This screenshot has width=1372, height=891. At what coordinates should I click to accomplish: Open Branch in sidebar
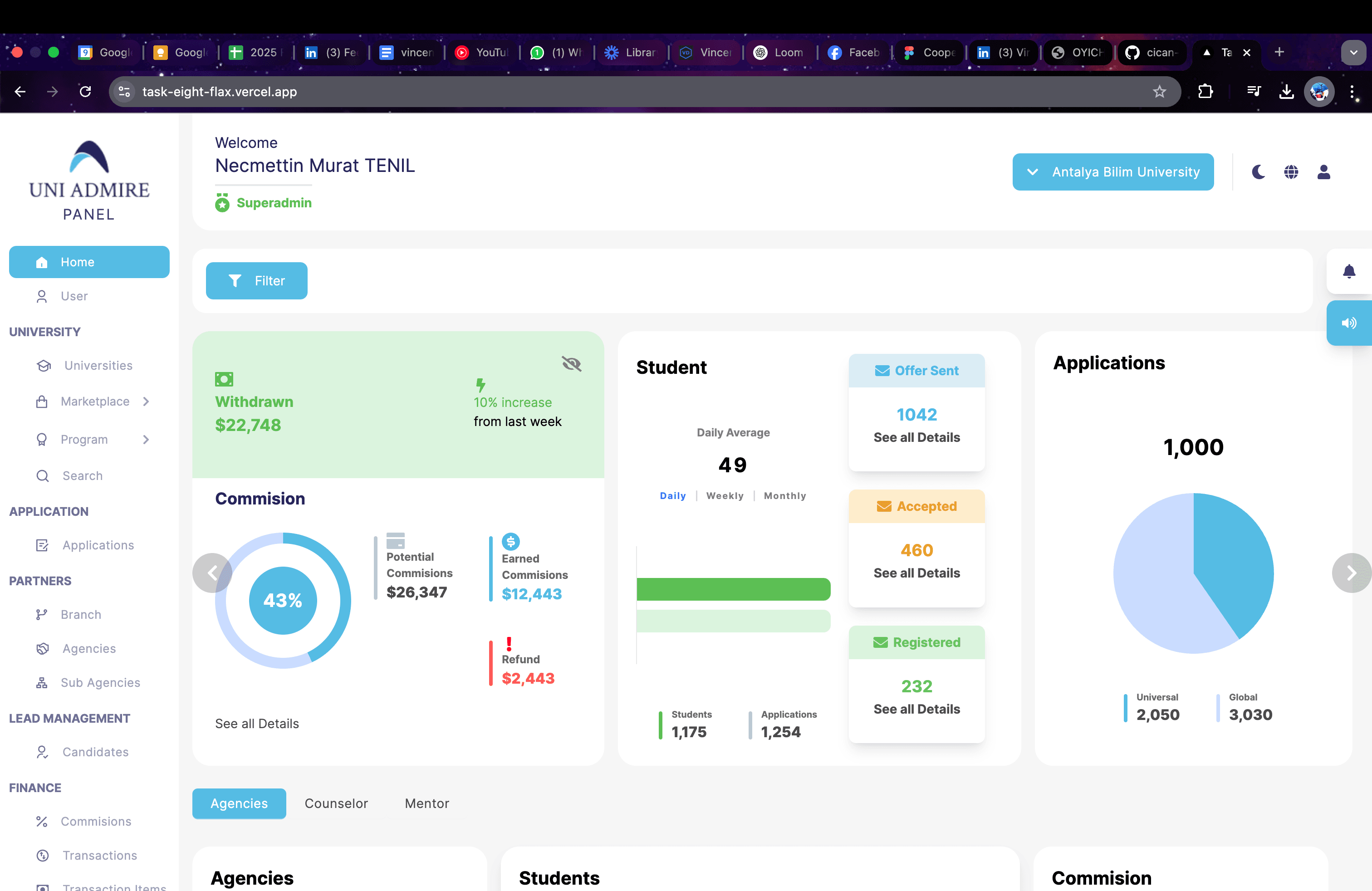[x=69, y=615]
